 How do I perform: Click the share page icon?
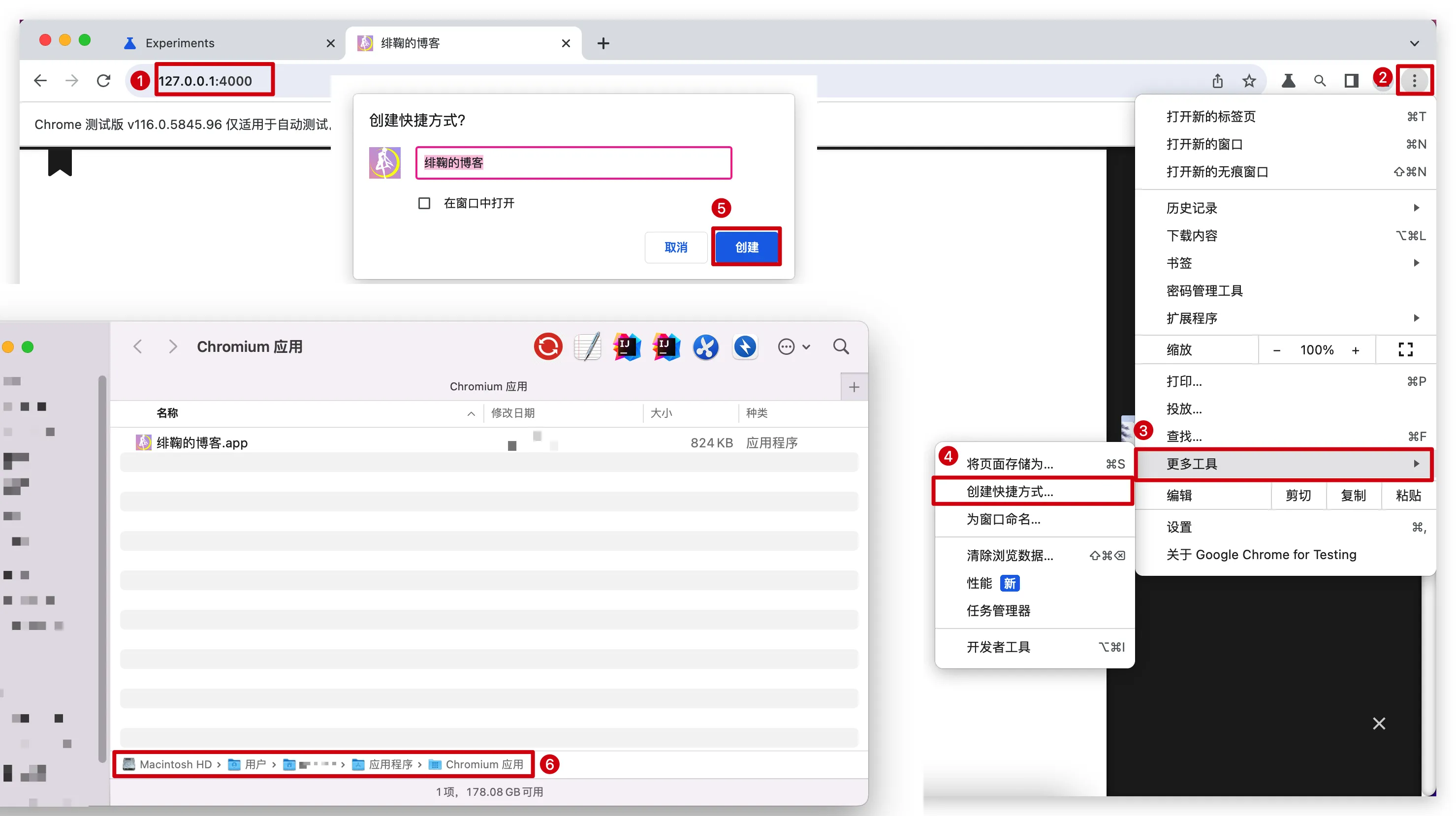point(1217,81)
